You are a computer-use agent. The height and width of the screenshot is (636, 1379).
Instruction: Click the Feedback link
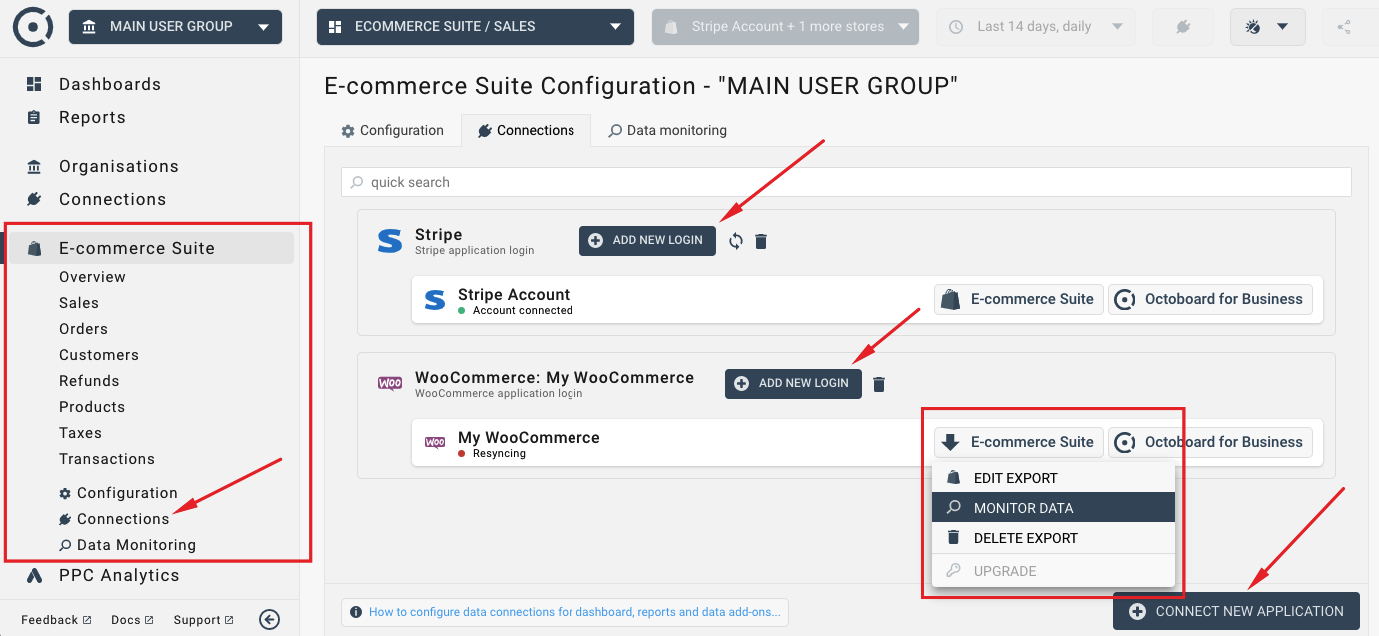point(56,620)
